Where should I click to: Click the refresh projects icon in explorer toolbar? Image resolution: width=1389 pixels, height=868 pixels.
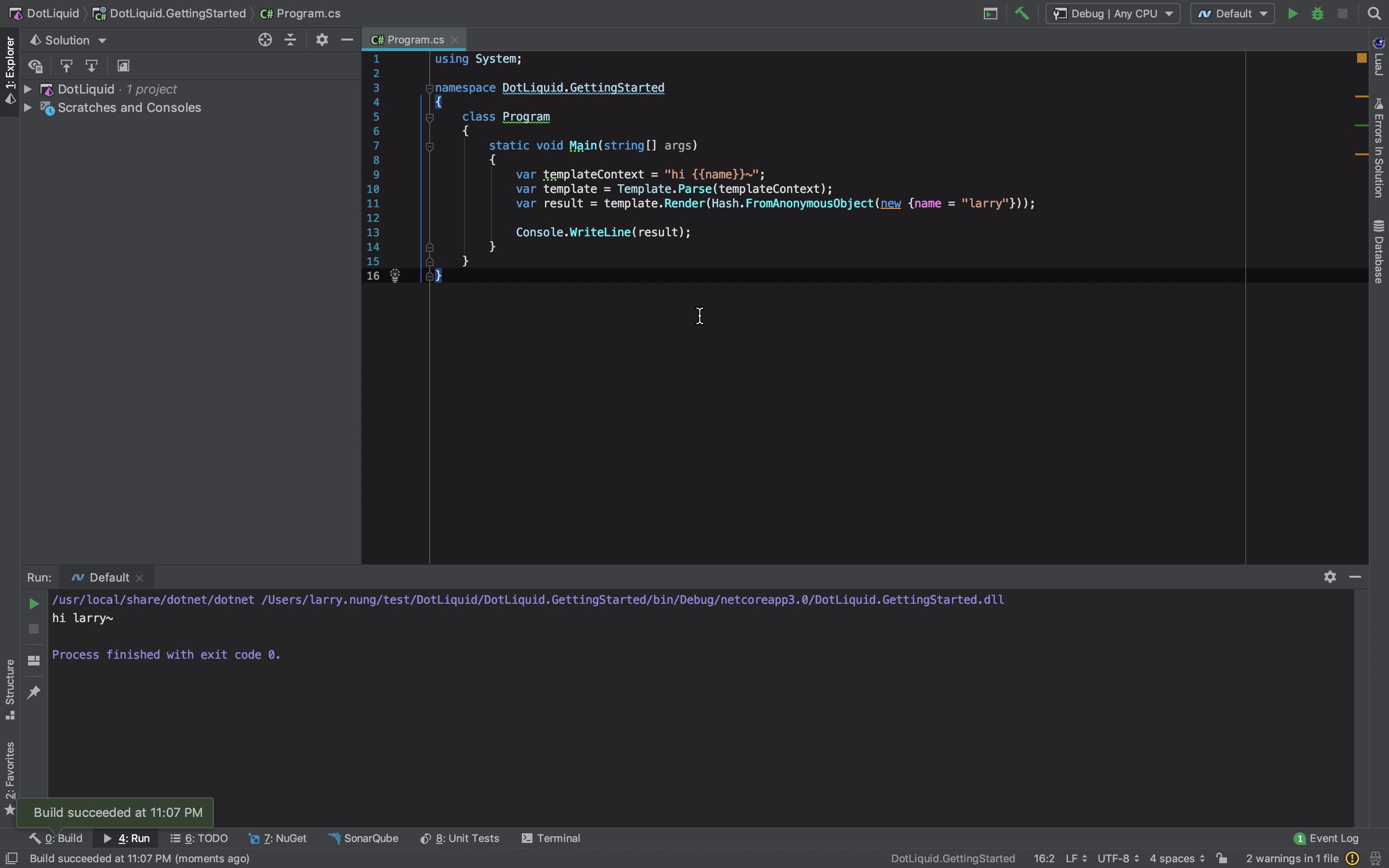pyautogui.click(x=36, y=66)
